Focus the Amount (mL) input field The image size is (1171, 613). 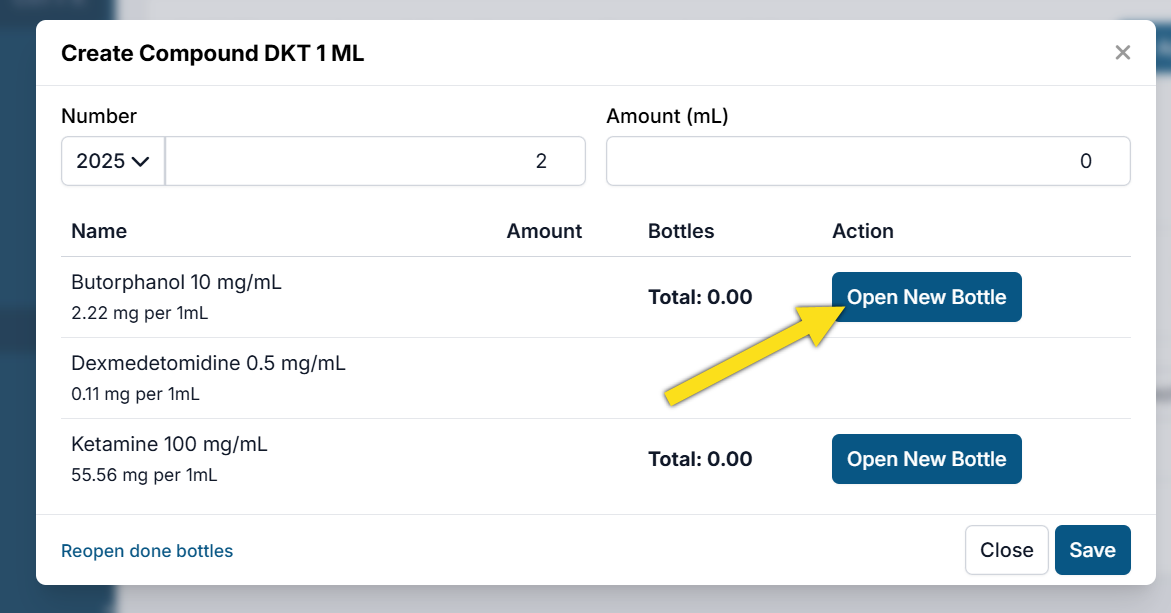pyautogui.click(x=867, y=161)
